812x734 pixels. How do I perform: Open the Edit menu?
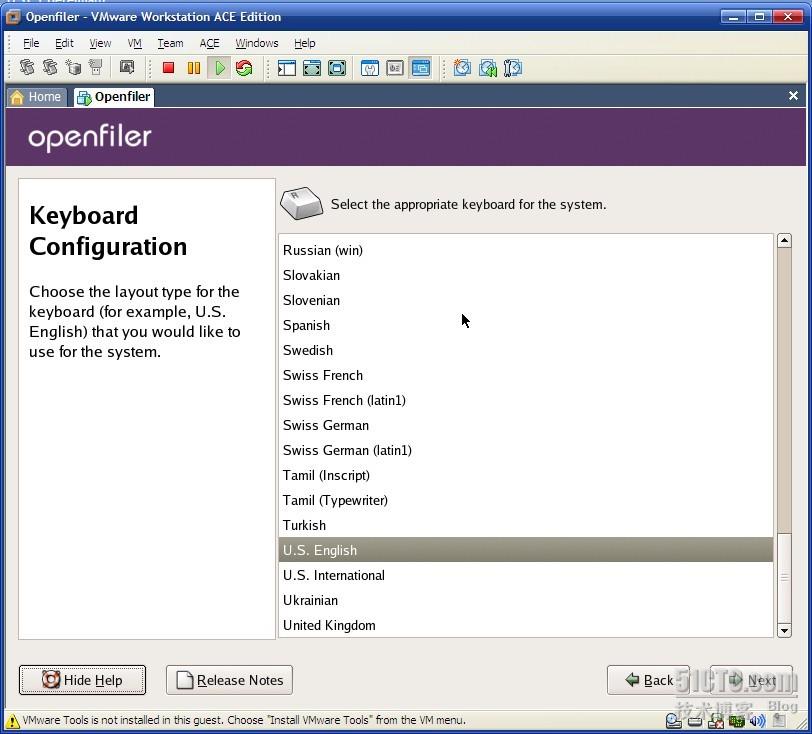pos(64,44)
